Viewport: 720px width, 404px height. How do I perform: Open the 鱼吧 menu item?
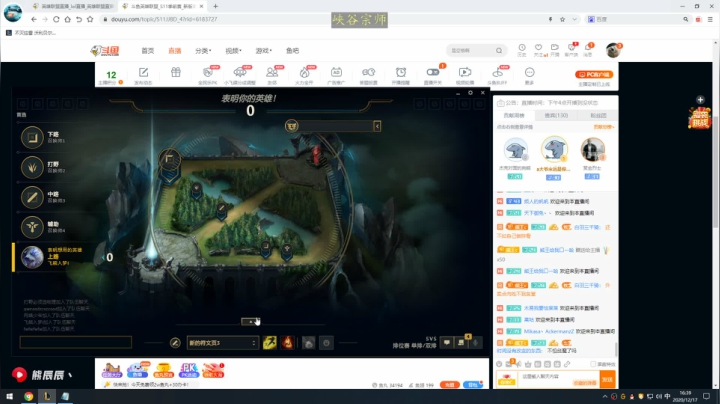pos(292,50)
